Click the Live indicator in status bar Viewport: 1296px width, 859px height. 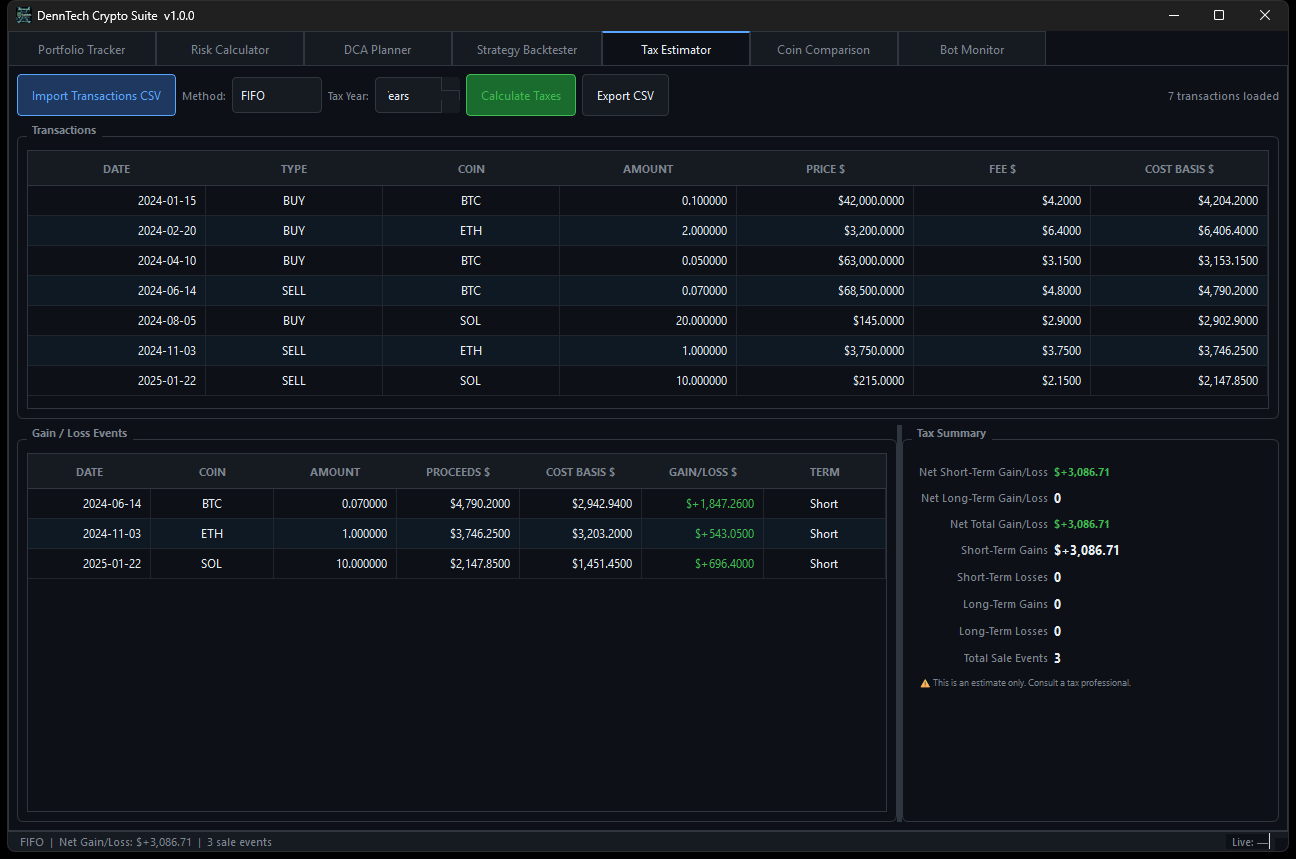(x=1250, y=842)
